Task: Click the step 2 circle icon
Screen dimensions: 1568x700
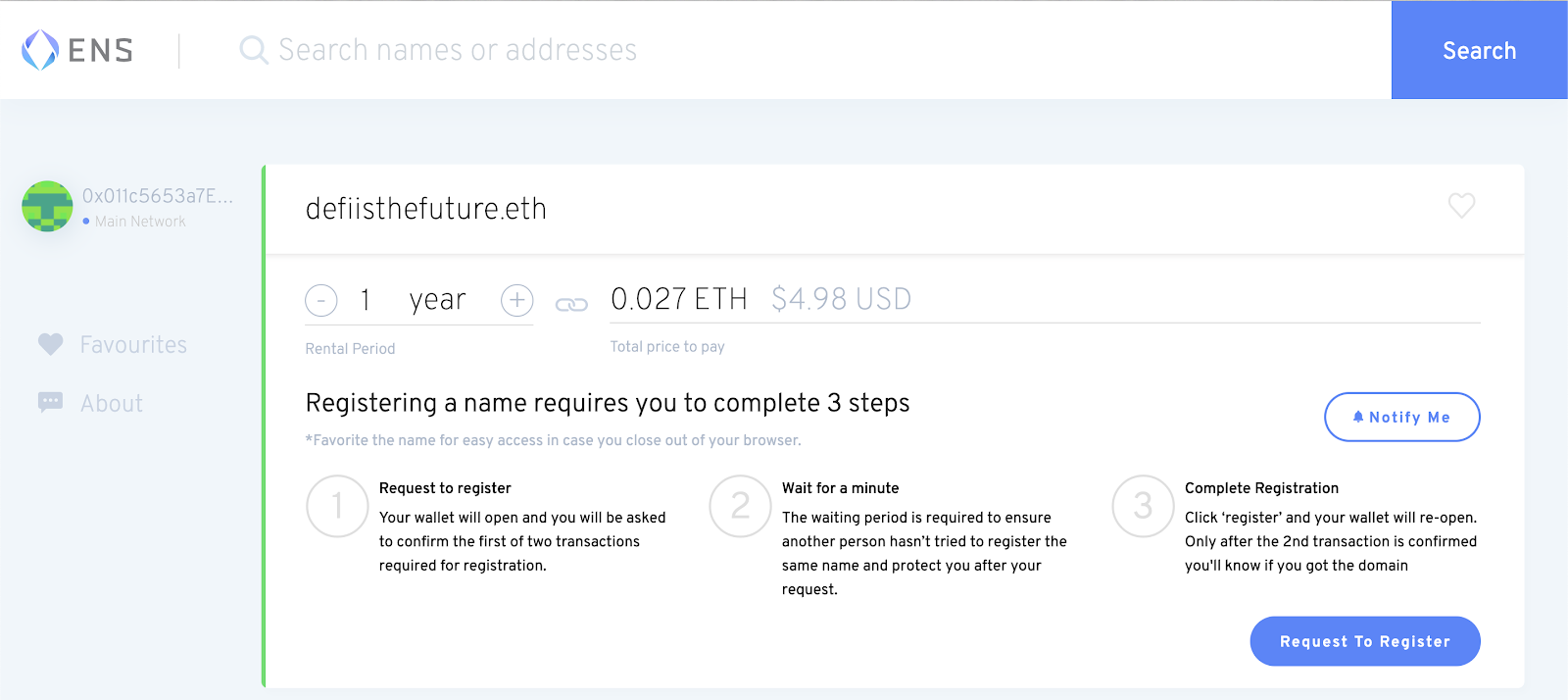Action: pyautogui.click(x=740, y=506)
